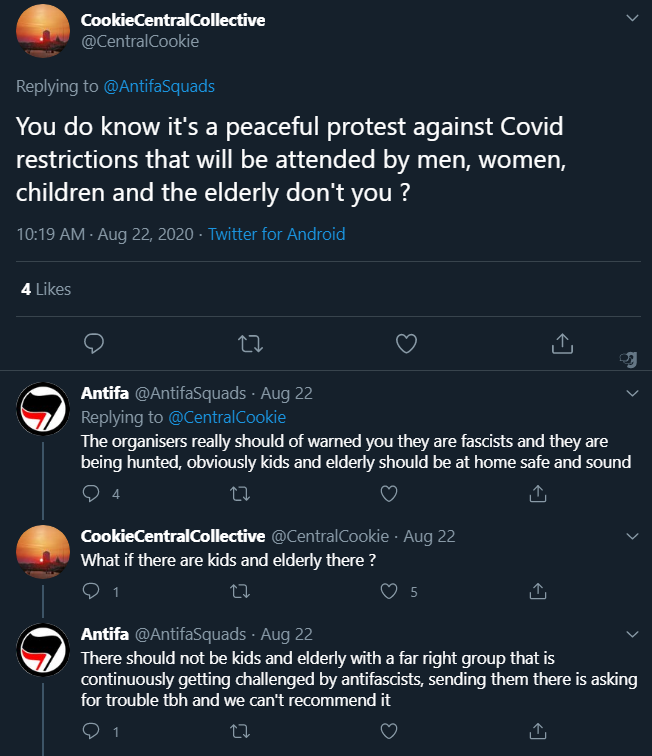Reply to the main CookieCentralCollective tweet
Screen dimensions: 652x756
(94, 344)
